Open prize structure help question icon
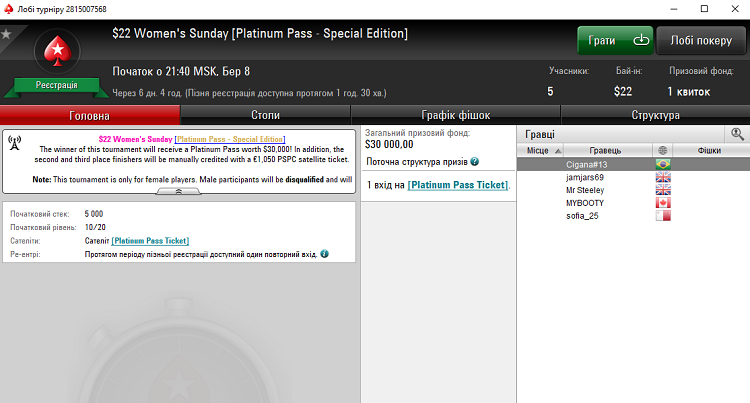Viewport: 750px width, 403px height. tap(474, 162)
